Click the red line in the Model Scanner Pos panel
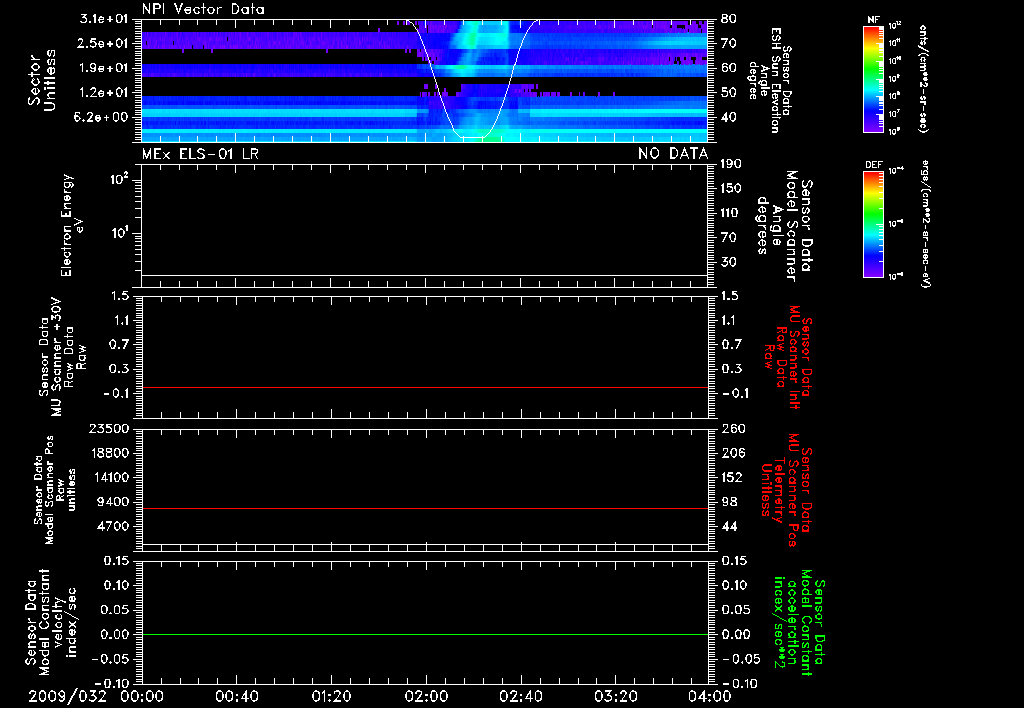The width and height of the screenshot is (1024, 708). coord(424,508)
